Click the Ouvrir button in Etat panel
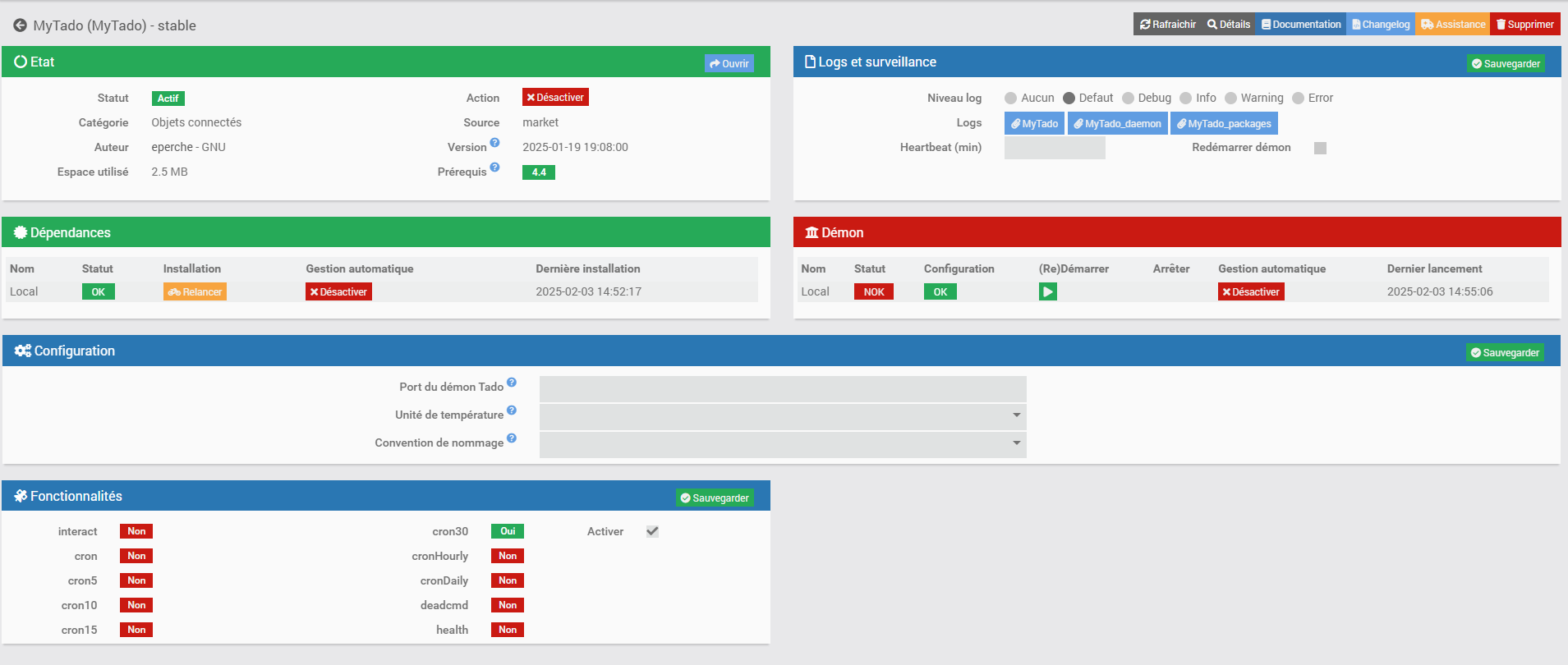The width and height of the screenshot is (1568, 665). coord(729,63)
